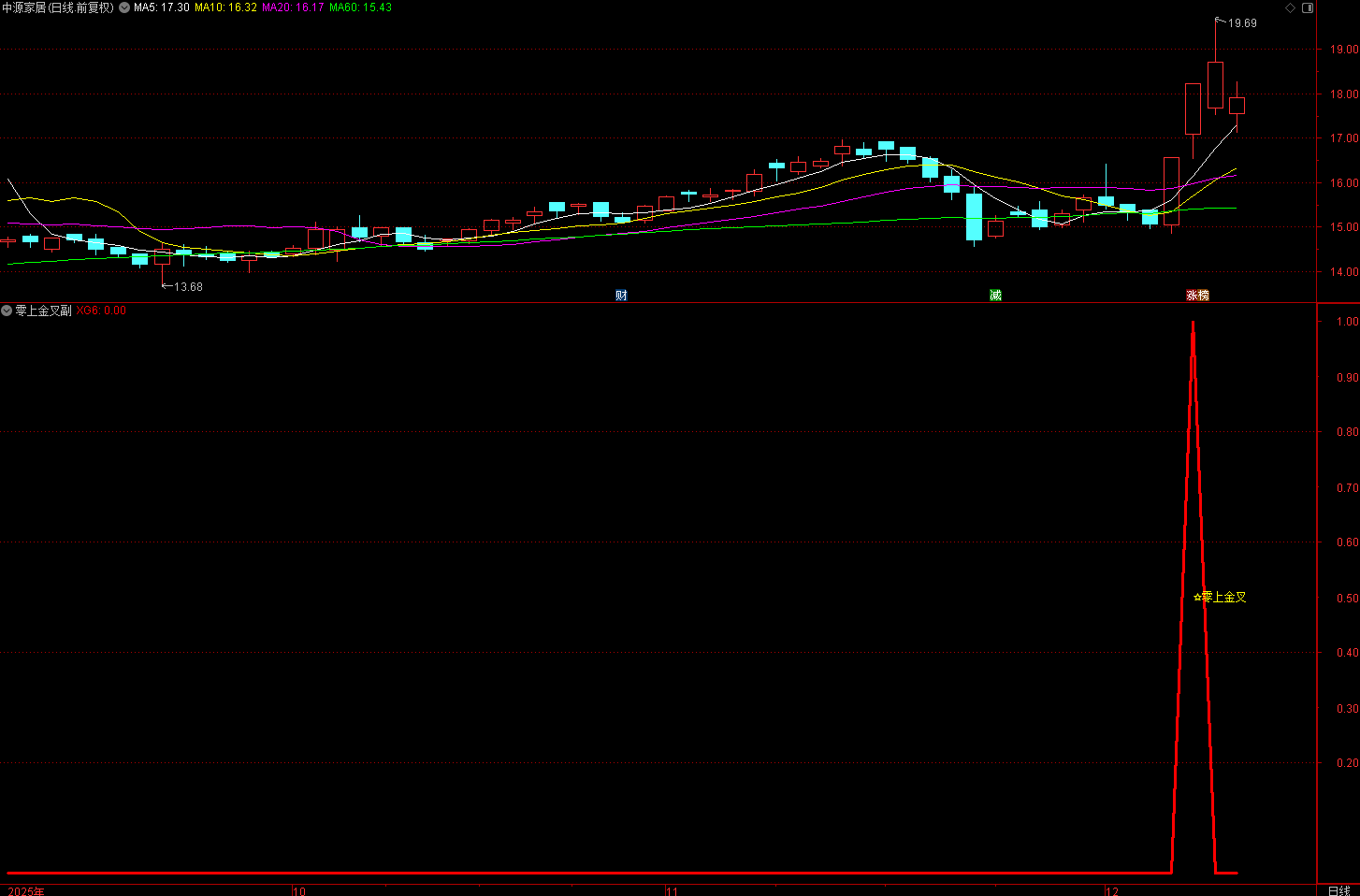The image size is (1360, 896).
Task: Open the 涨榜 marker on chart
Action: [1197, 295]
